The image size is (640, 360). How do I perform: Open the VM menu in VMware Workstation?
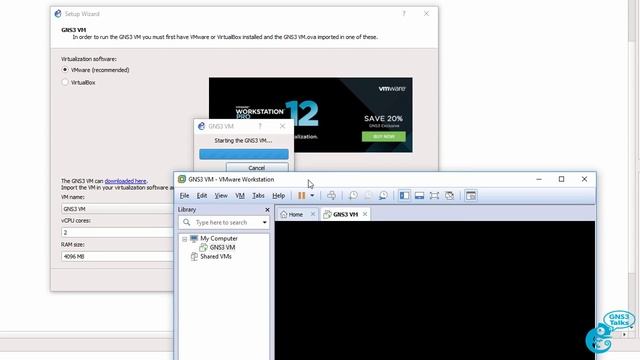(240, 196)
